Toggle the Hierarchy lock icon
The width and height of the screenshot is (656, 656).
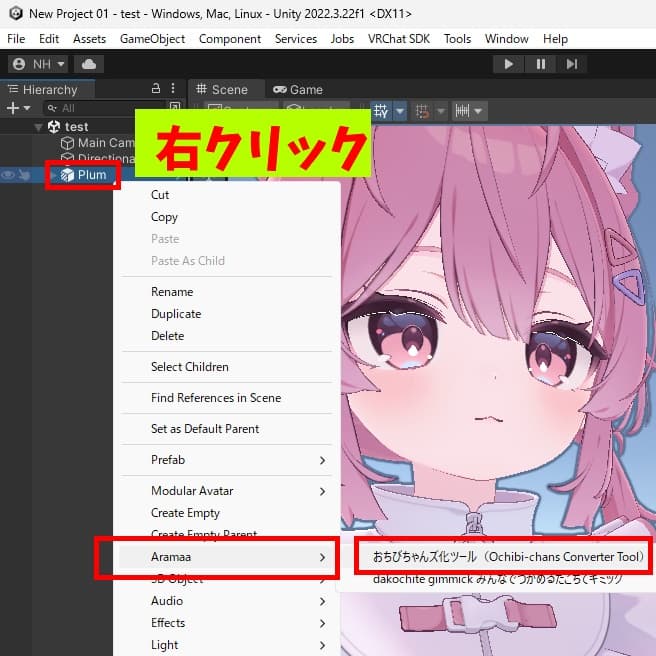pos(156,88)
